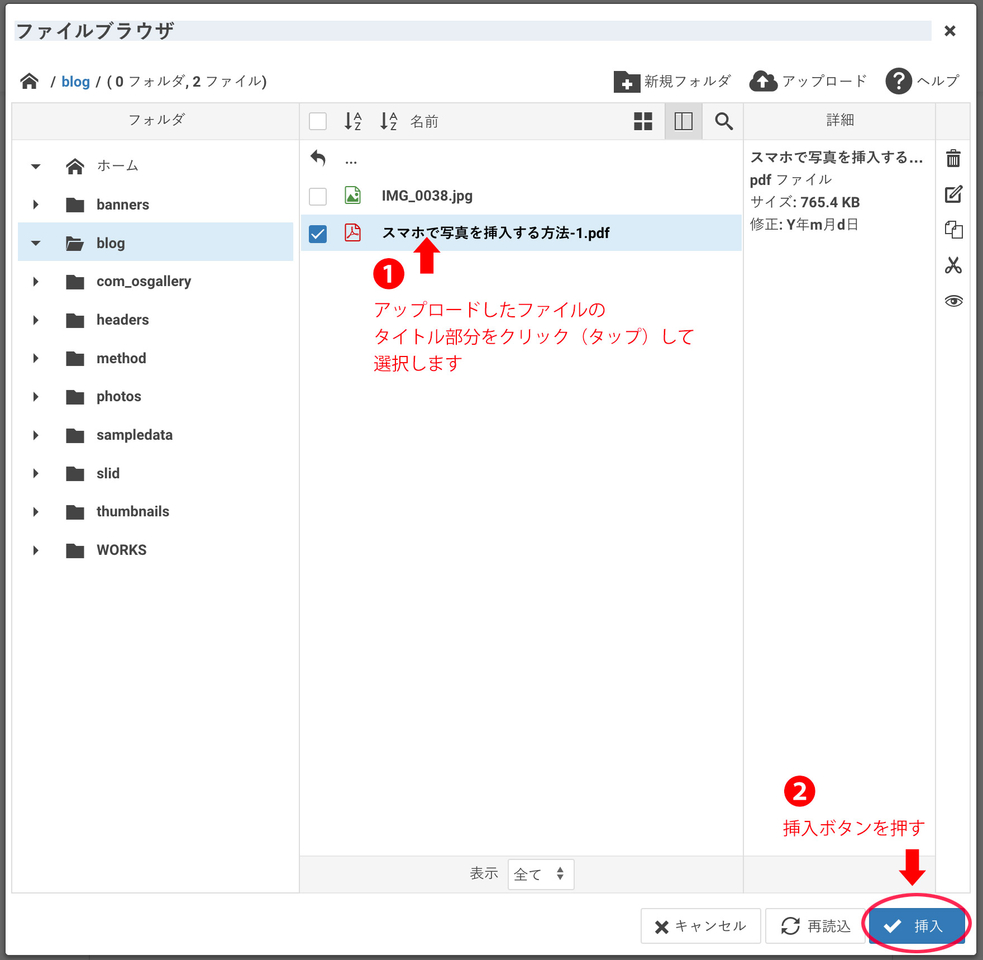
Task: Click the アップロード toolbar button
Action: [808, 81]
